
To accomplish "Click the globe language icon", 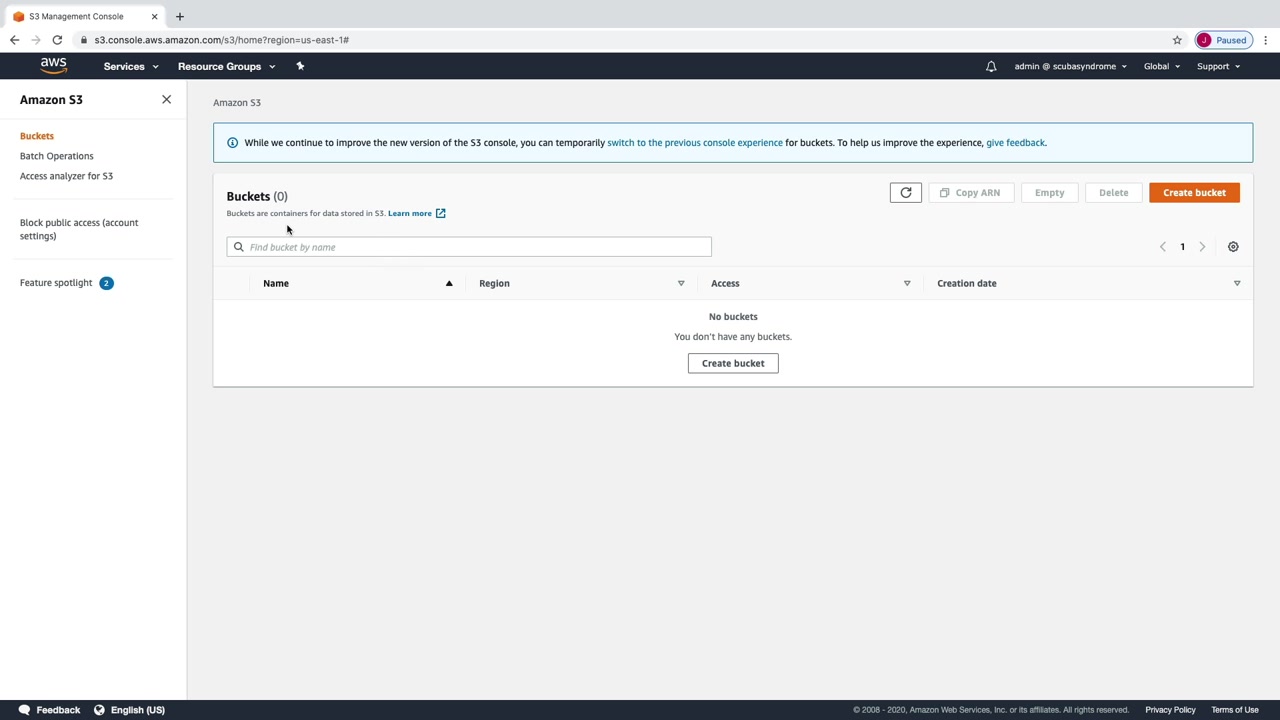I will [99, 710].
